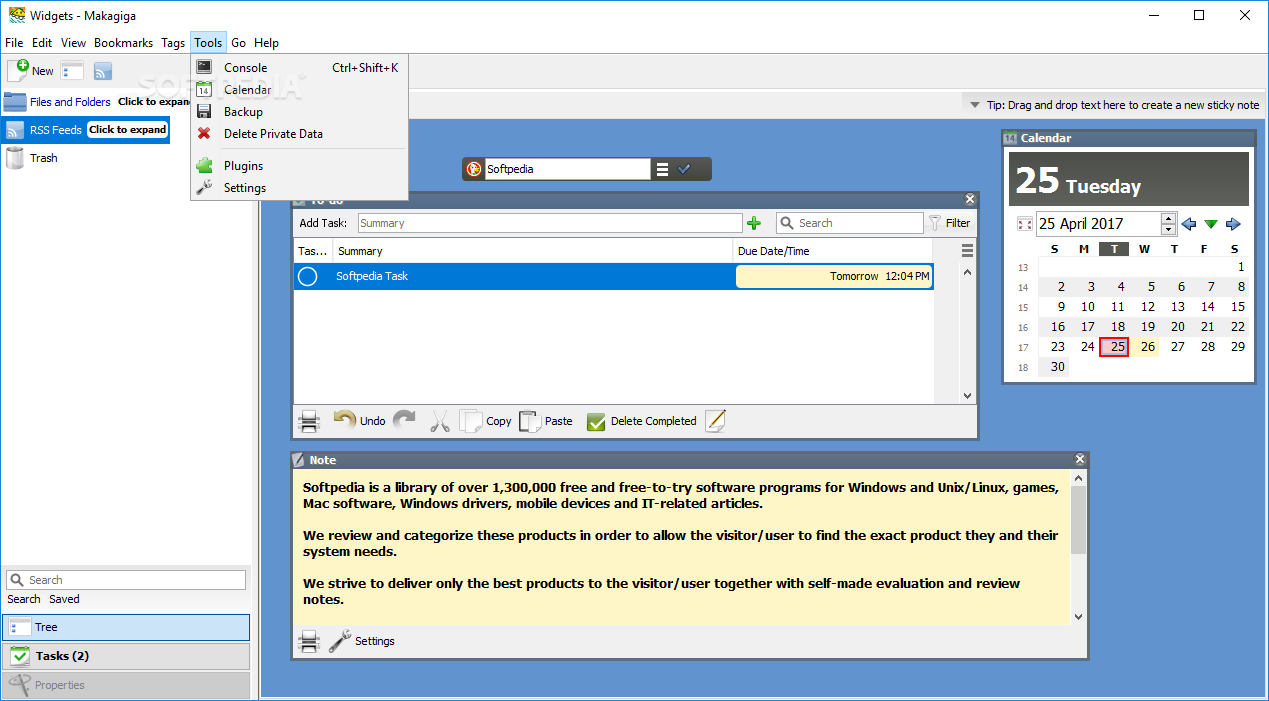This screenshot has width=1269, height=701.
Task: Click the Add Task summary field
Action: click(549, 223)
